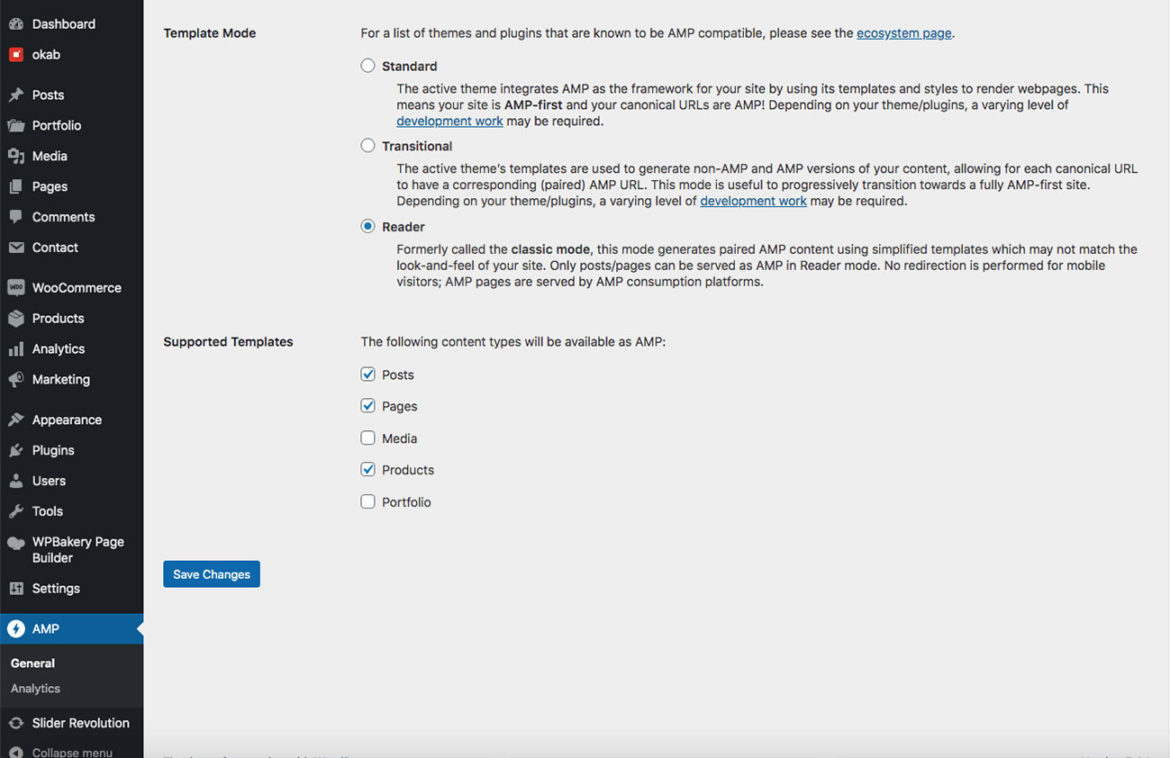Click the Settings sliders icon
This screenshot has height=758, width=1170.
(x=16, y=589)
